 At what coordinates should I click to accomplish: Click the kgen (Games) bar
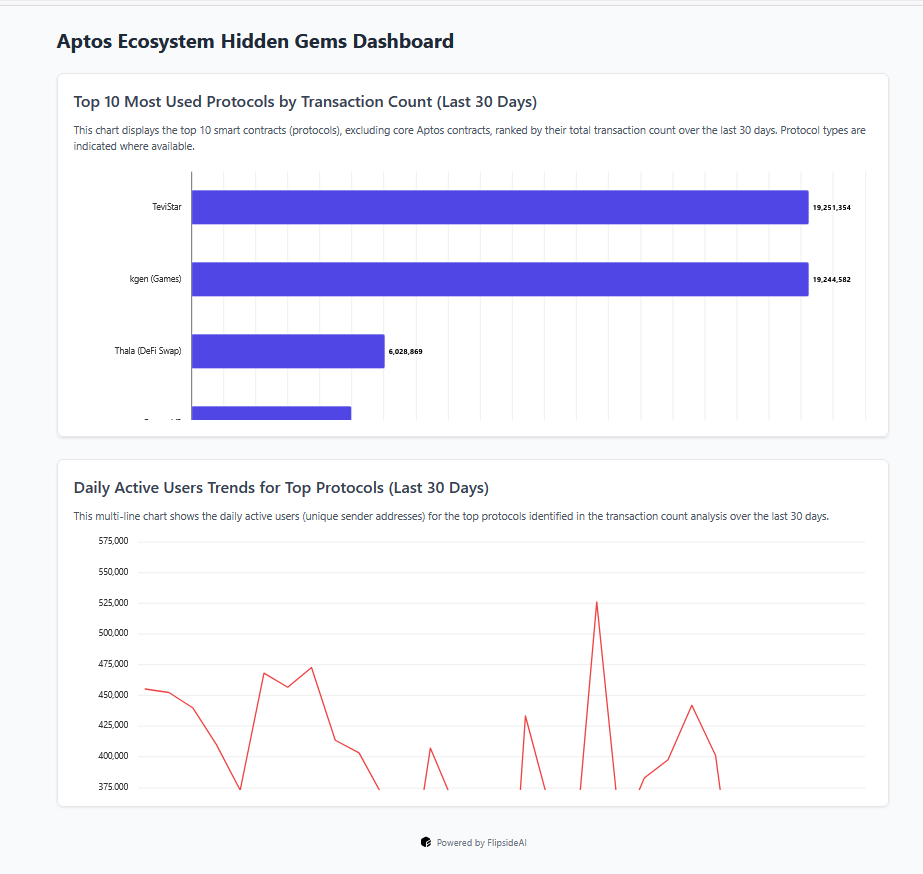pyautogui.click(x=500, y=279)
